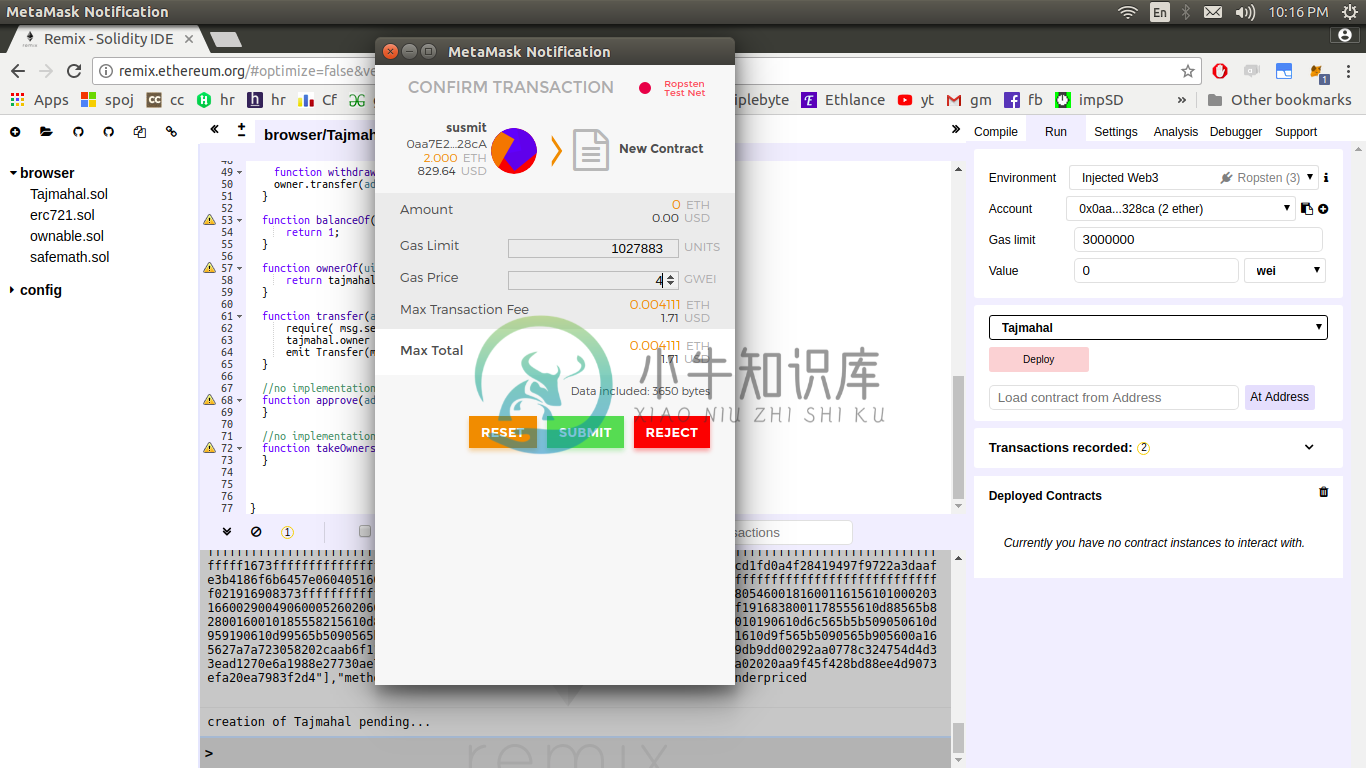
Task: Open the Settings tab
Action: click(1116, 132)
